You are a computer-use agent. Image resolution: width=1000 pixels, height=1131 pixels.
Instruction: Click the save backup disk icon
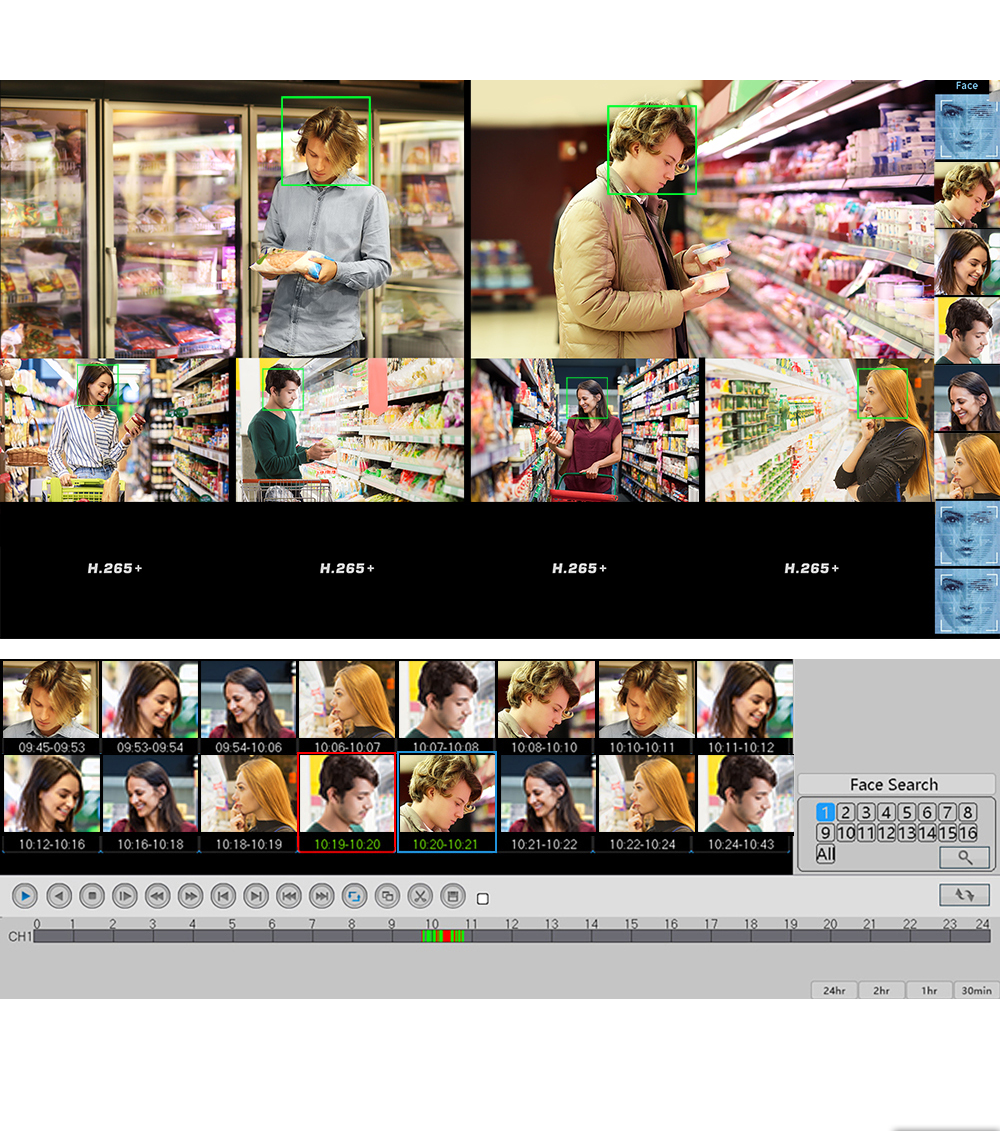coord(452,896)
